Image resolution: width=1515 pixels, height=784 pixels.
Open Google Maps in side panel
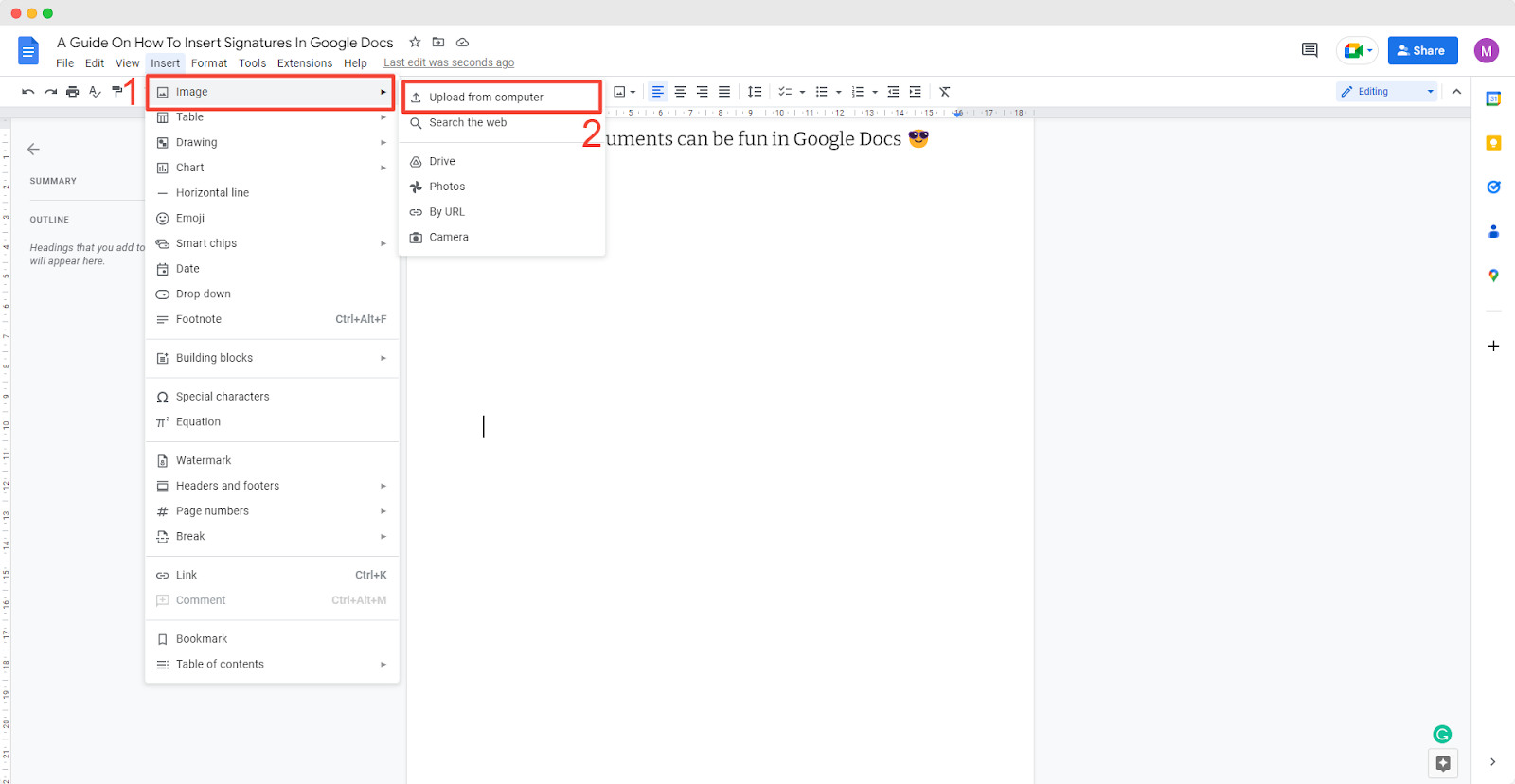1493,276
